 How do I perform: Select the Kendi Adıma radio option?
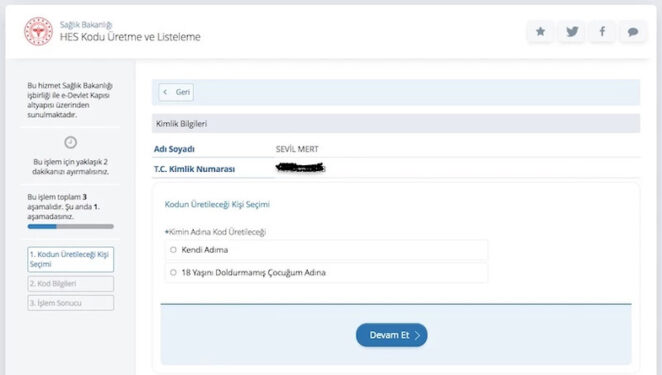click(x=173, y=250)
